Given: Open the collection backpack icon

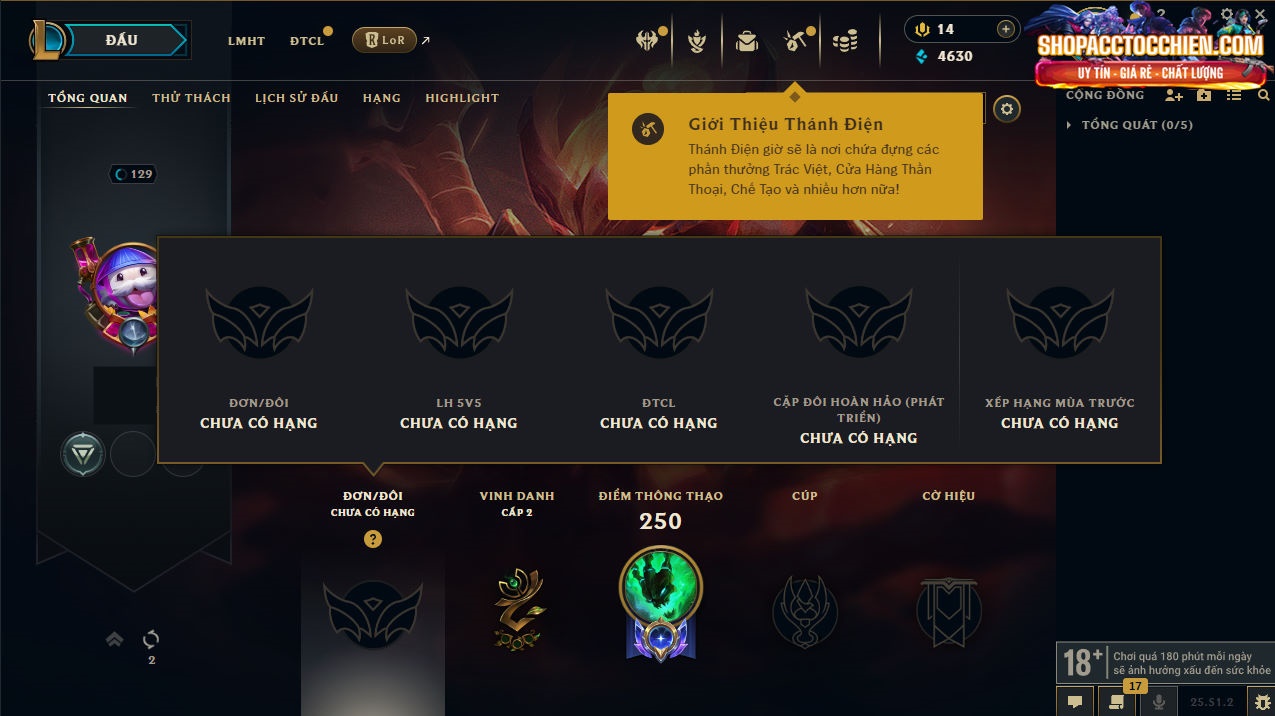Looking at the screenshot, I should point(746,41).
